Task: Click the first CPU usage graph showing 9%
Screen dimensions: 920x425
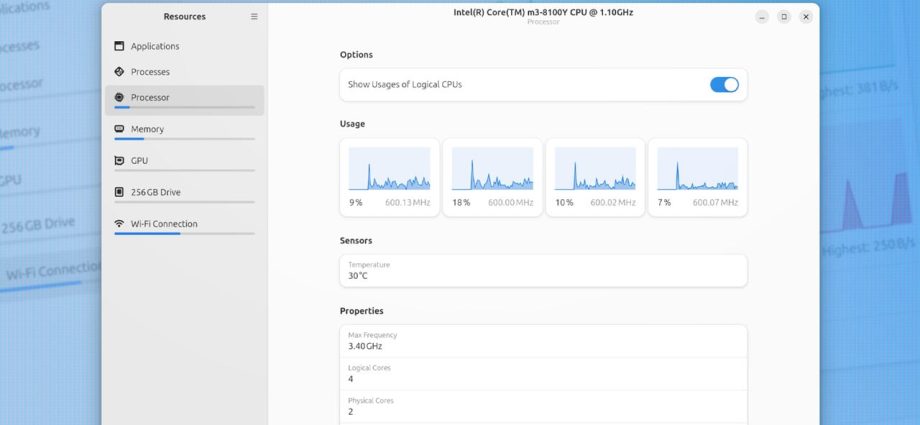Action: [x=389, y=169]
